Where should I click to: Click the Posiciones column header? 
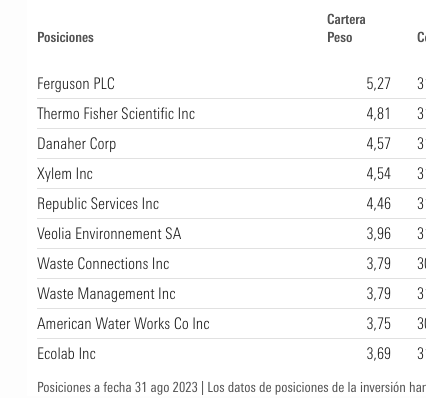click(x=65, y=37)
